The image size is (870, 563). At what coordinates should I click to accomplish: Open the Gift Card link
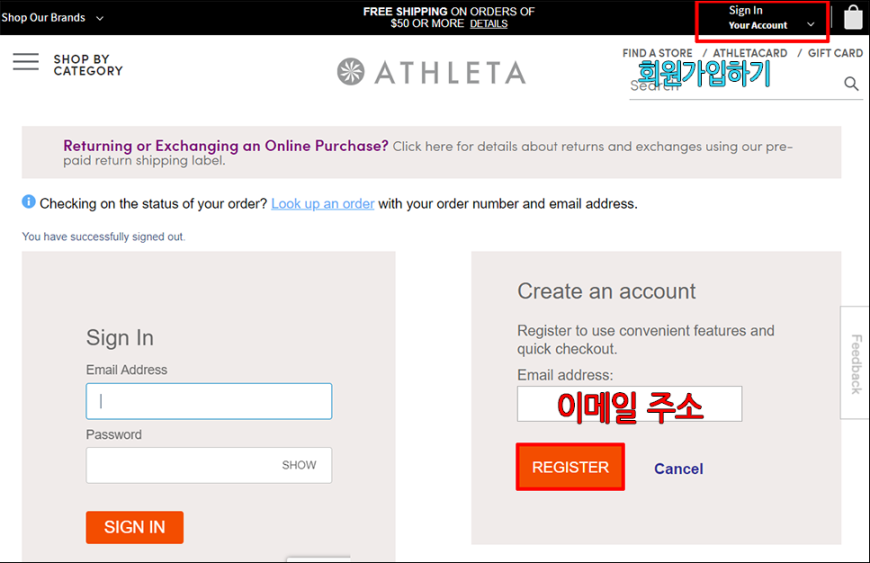[x=835, y=53]
